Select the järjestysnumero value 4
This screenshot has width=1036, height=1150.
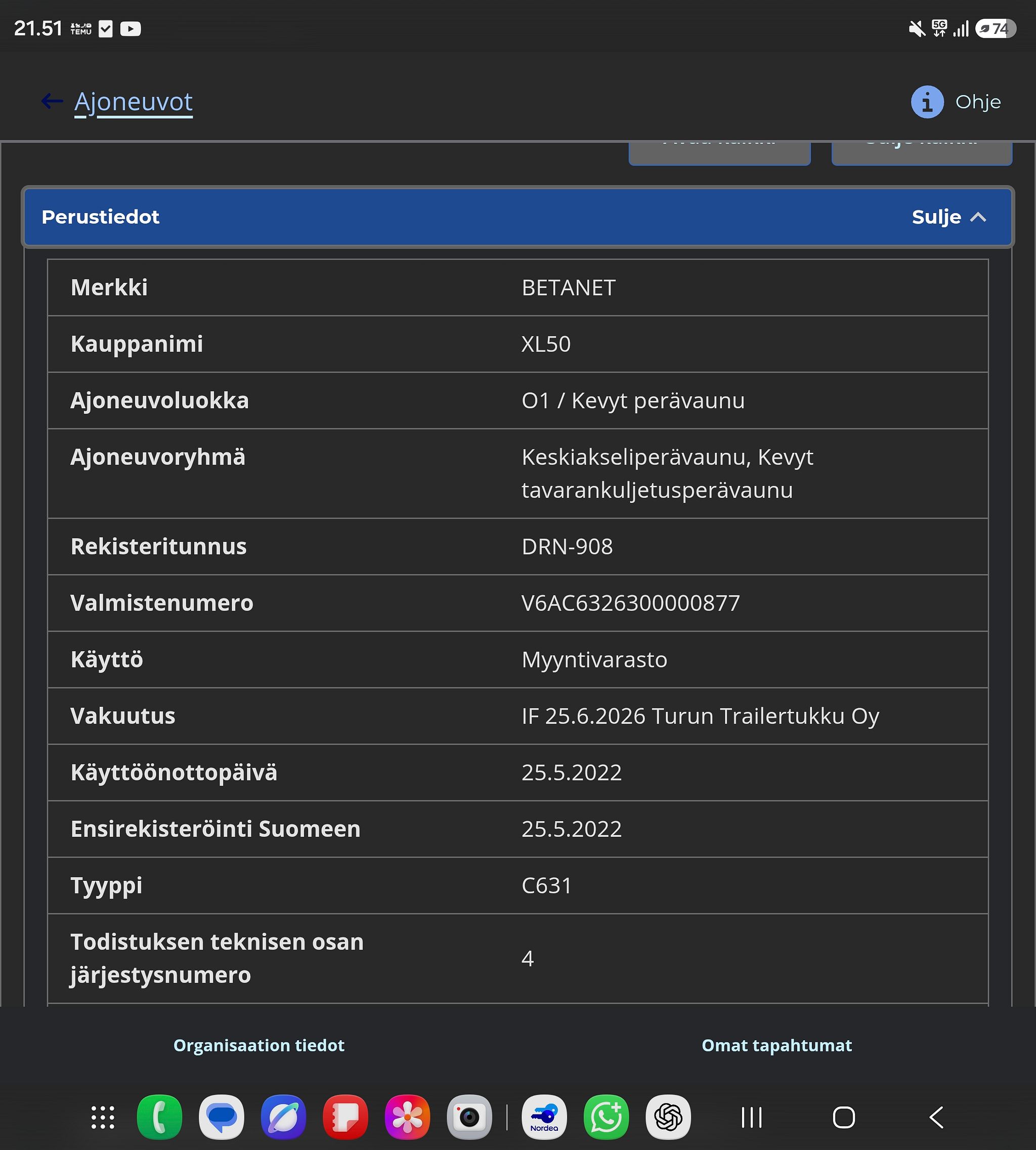click(528, 959)
